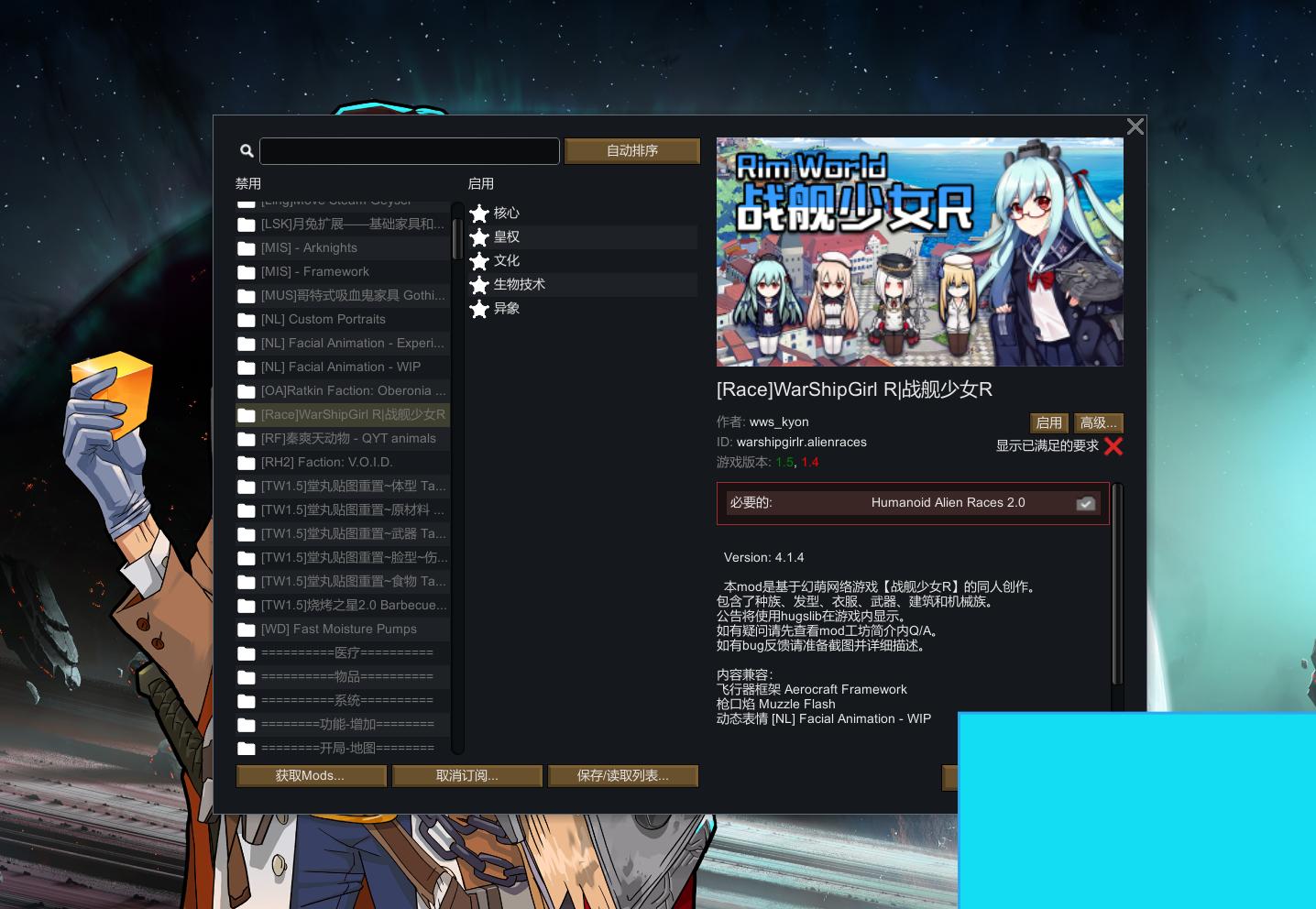Select the 生物技术 star icon

479,285
